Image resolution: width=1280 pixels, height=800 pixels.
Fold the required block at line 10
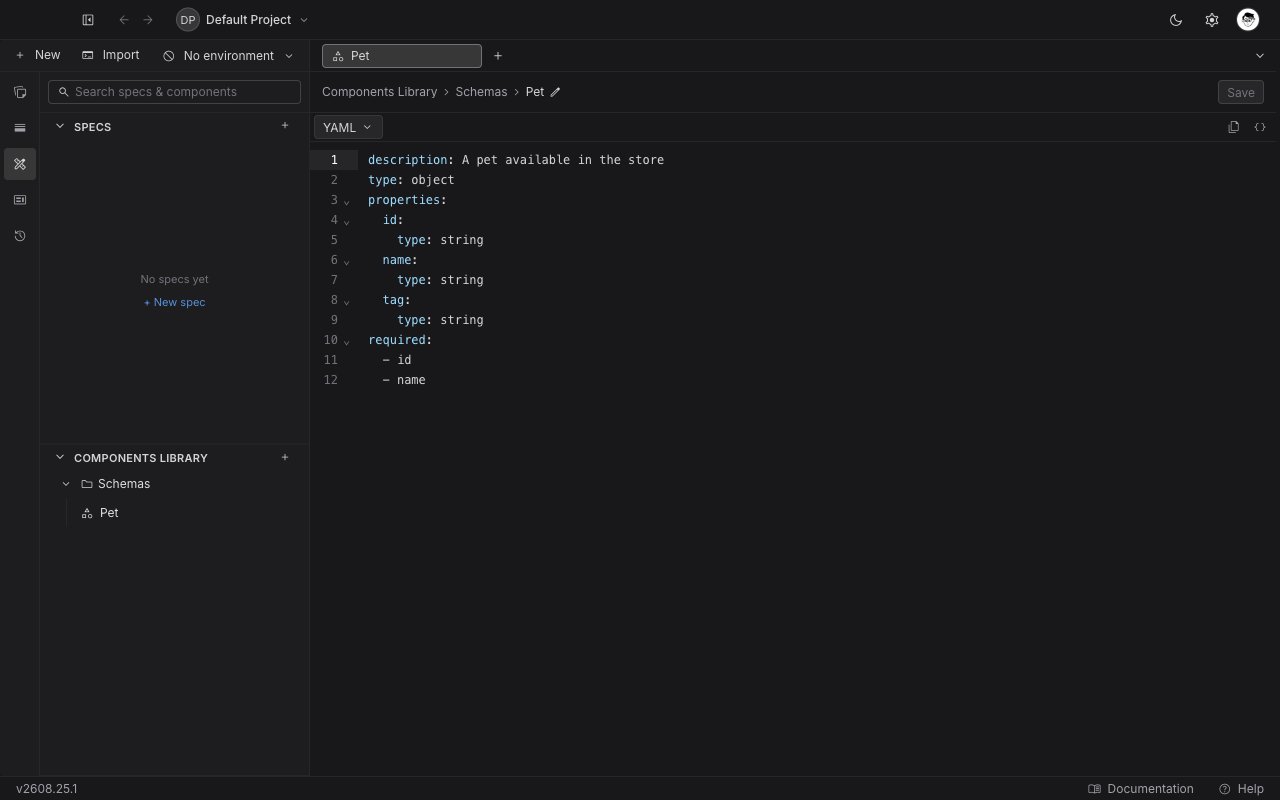click(347, 342)
